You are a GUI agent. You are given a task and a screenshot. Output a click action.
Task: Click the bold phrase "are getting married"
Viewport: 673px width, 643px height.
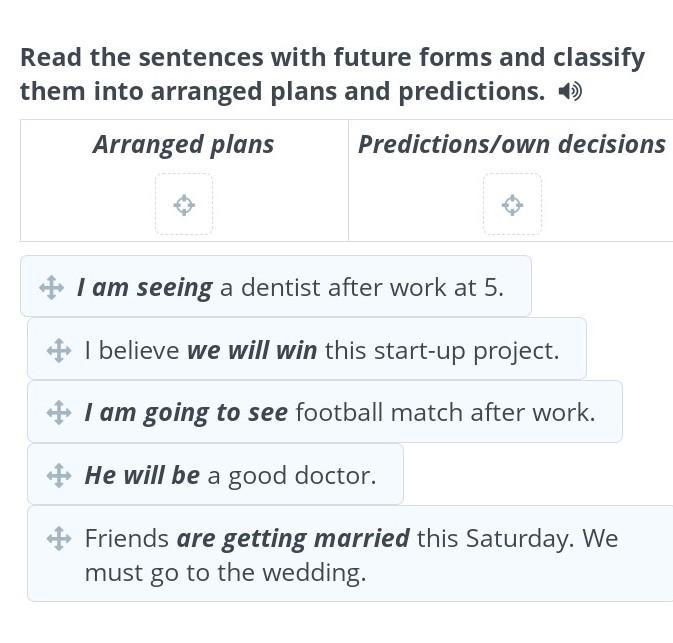[x=293, y=539]
